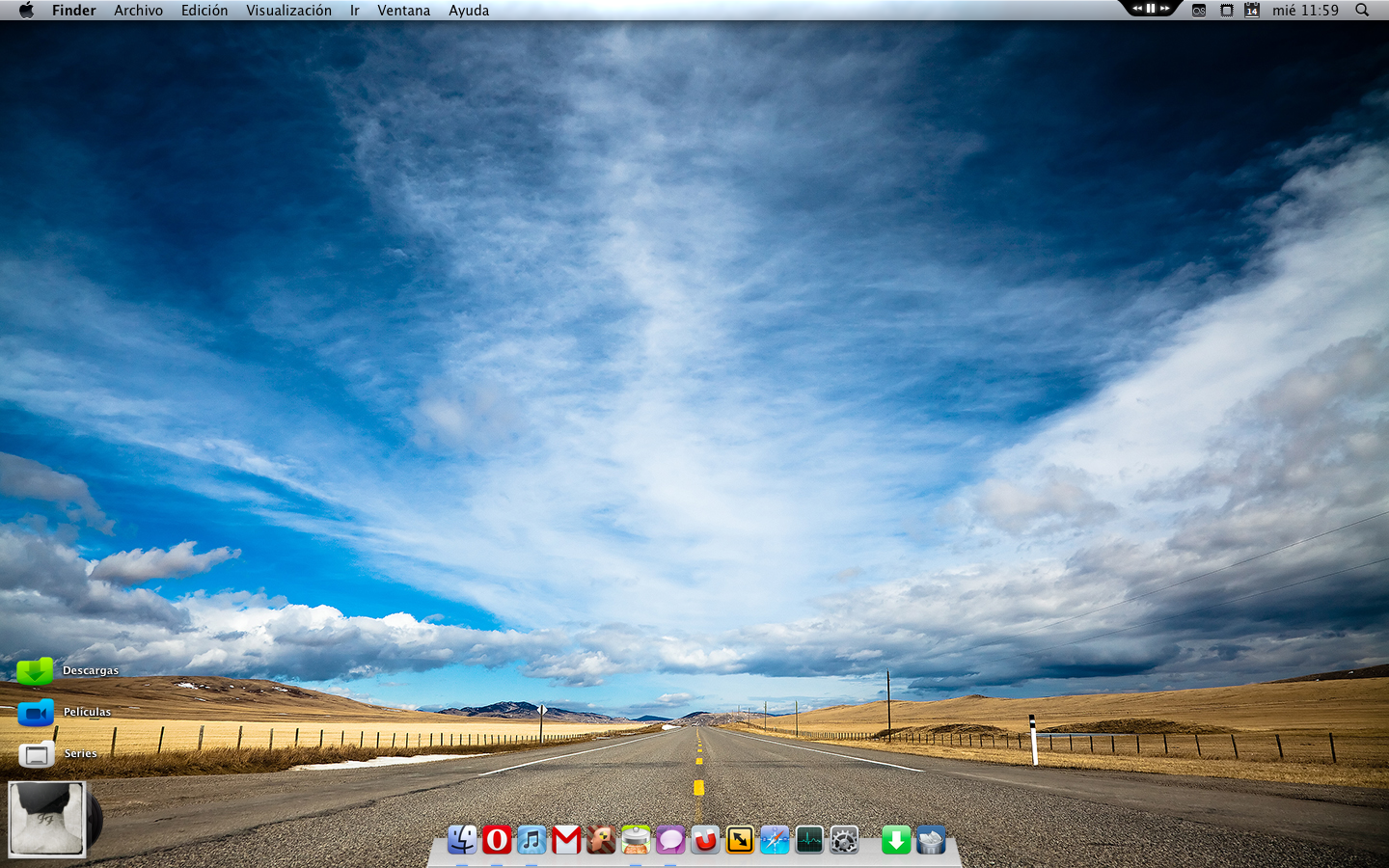Open the Trash in the Dock
The image size is (1389, 868).
tap(931, 839)
